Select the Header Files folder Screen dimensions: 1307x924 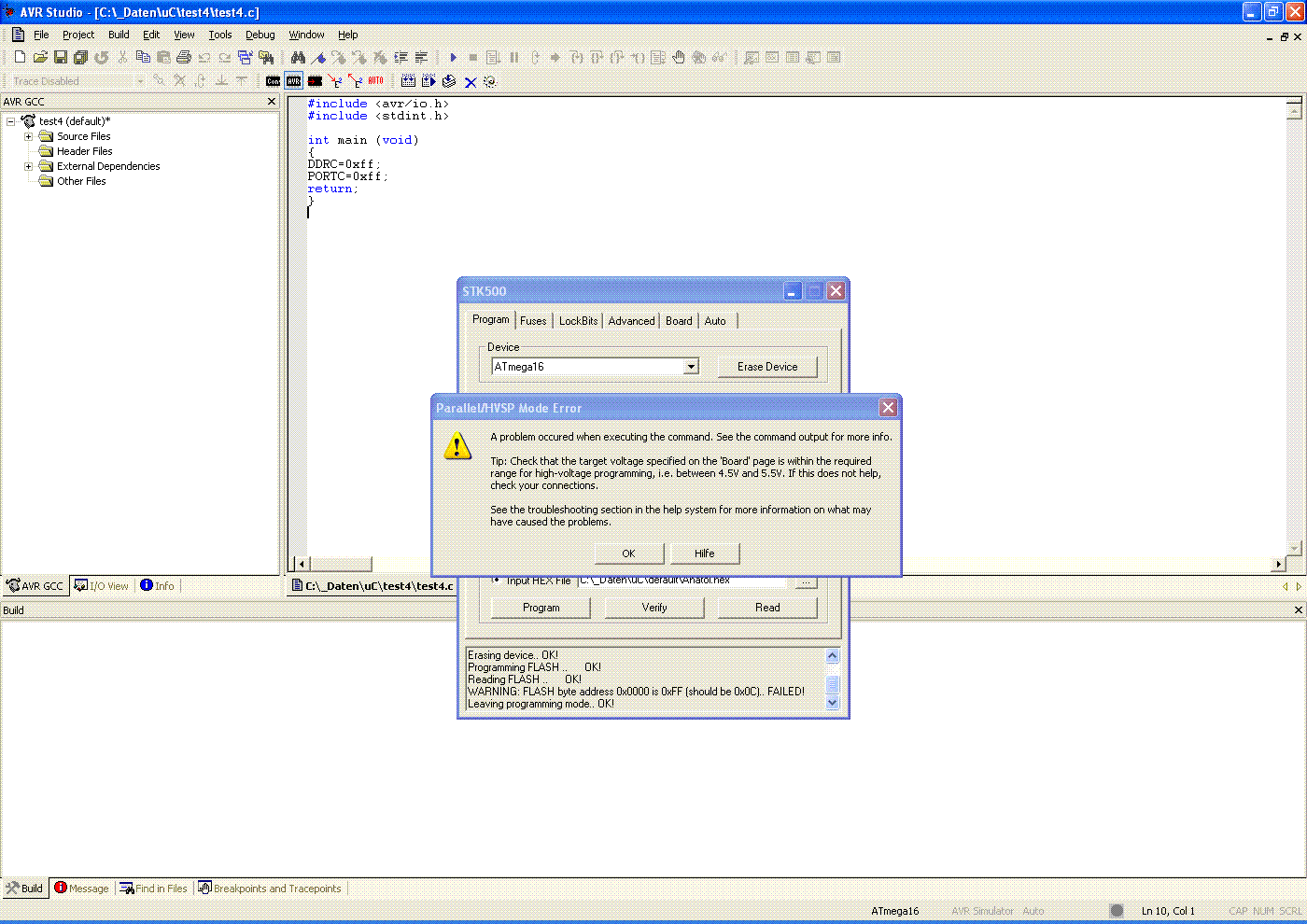pyautogui.click(x=75, y=151)
